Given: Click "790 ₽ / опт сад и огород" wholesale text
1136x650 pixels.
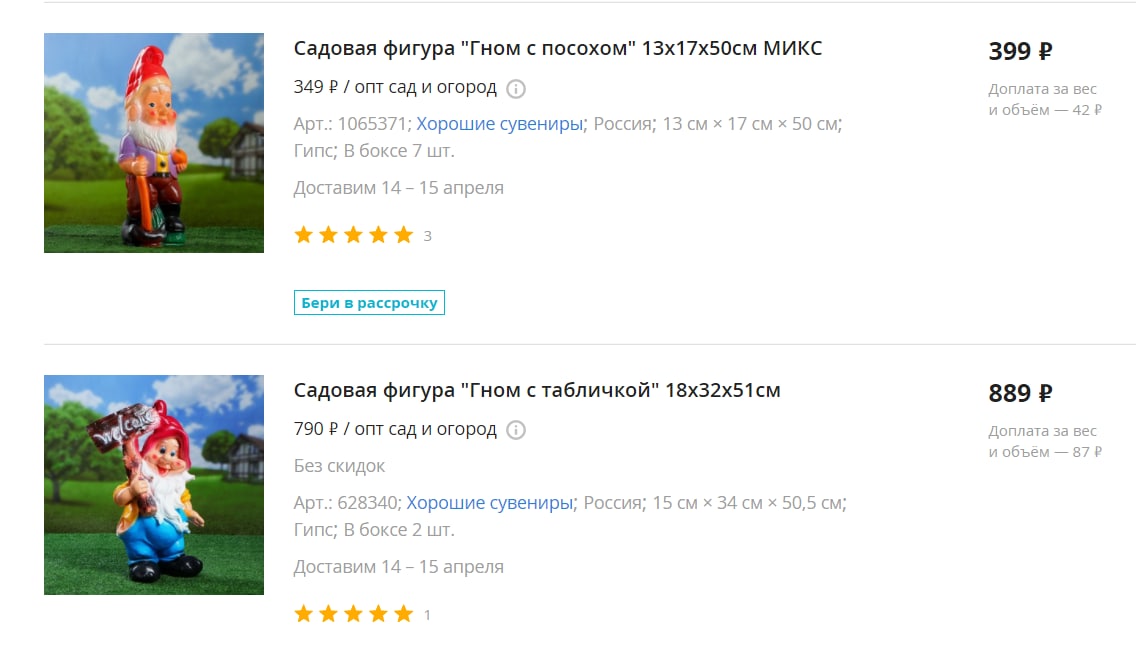Looking at the screenshot, I should pos(395,429).
